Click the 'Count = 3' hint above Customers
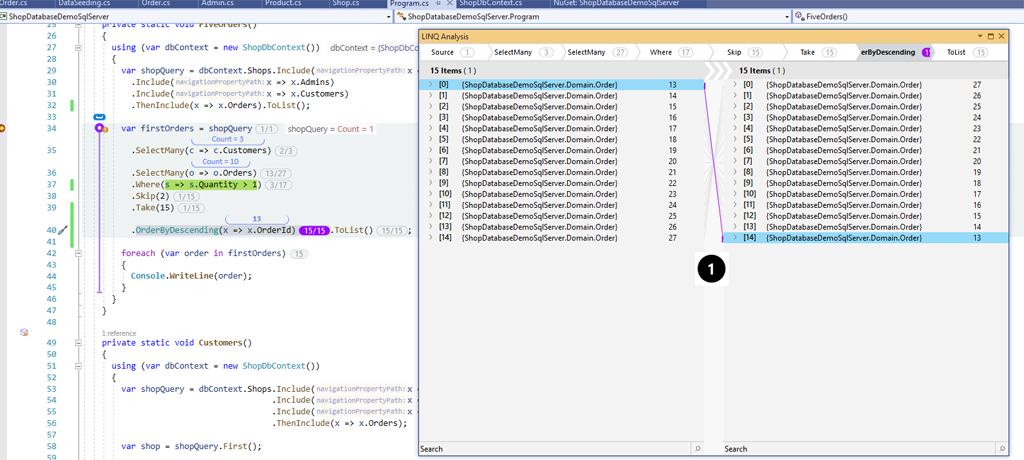The width and height of the screenshot is (1024, 460). point(228,140)
